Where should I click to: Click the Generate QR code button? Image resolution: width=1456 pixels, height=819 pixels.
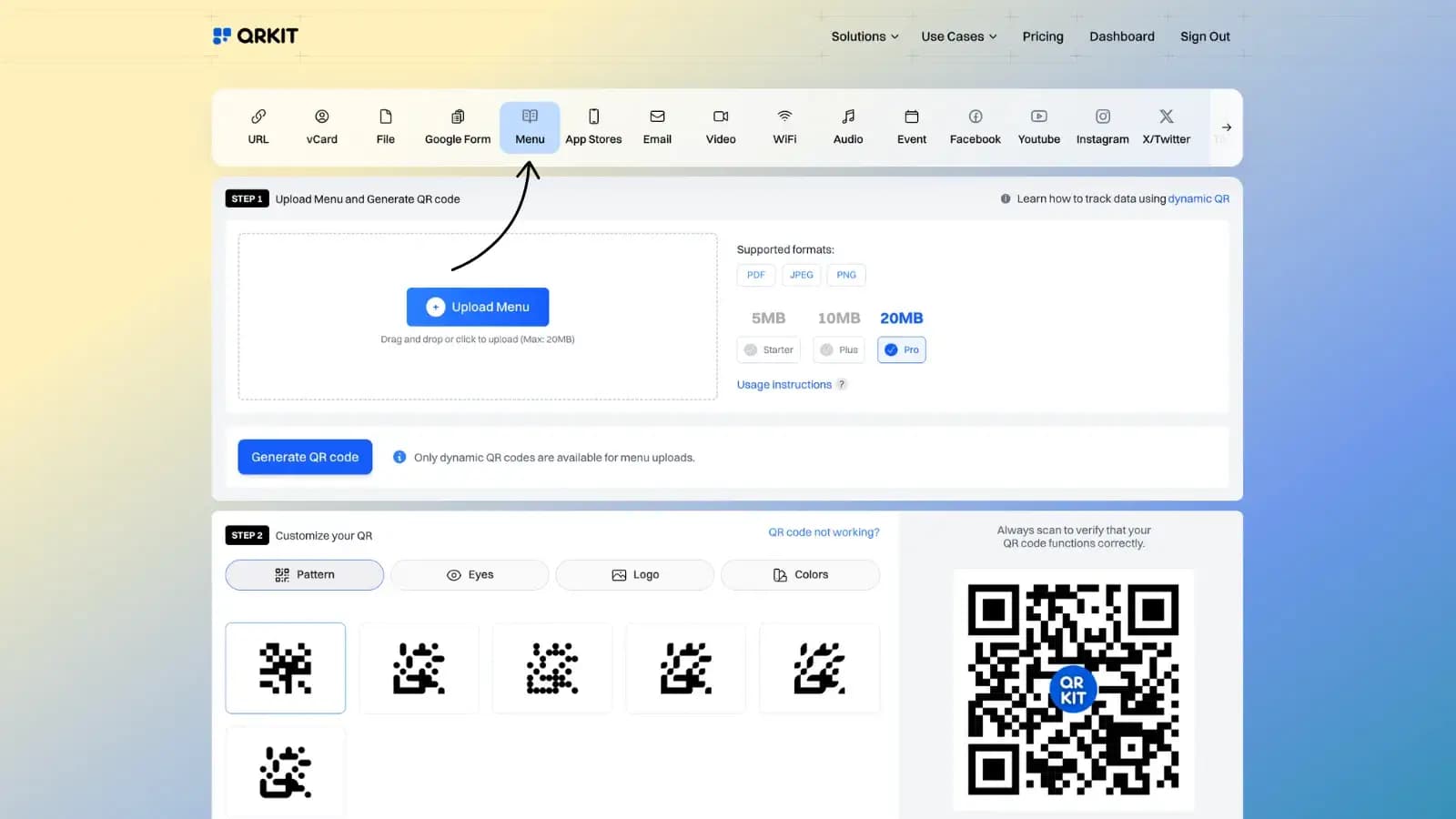[x=304, y=457]
